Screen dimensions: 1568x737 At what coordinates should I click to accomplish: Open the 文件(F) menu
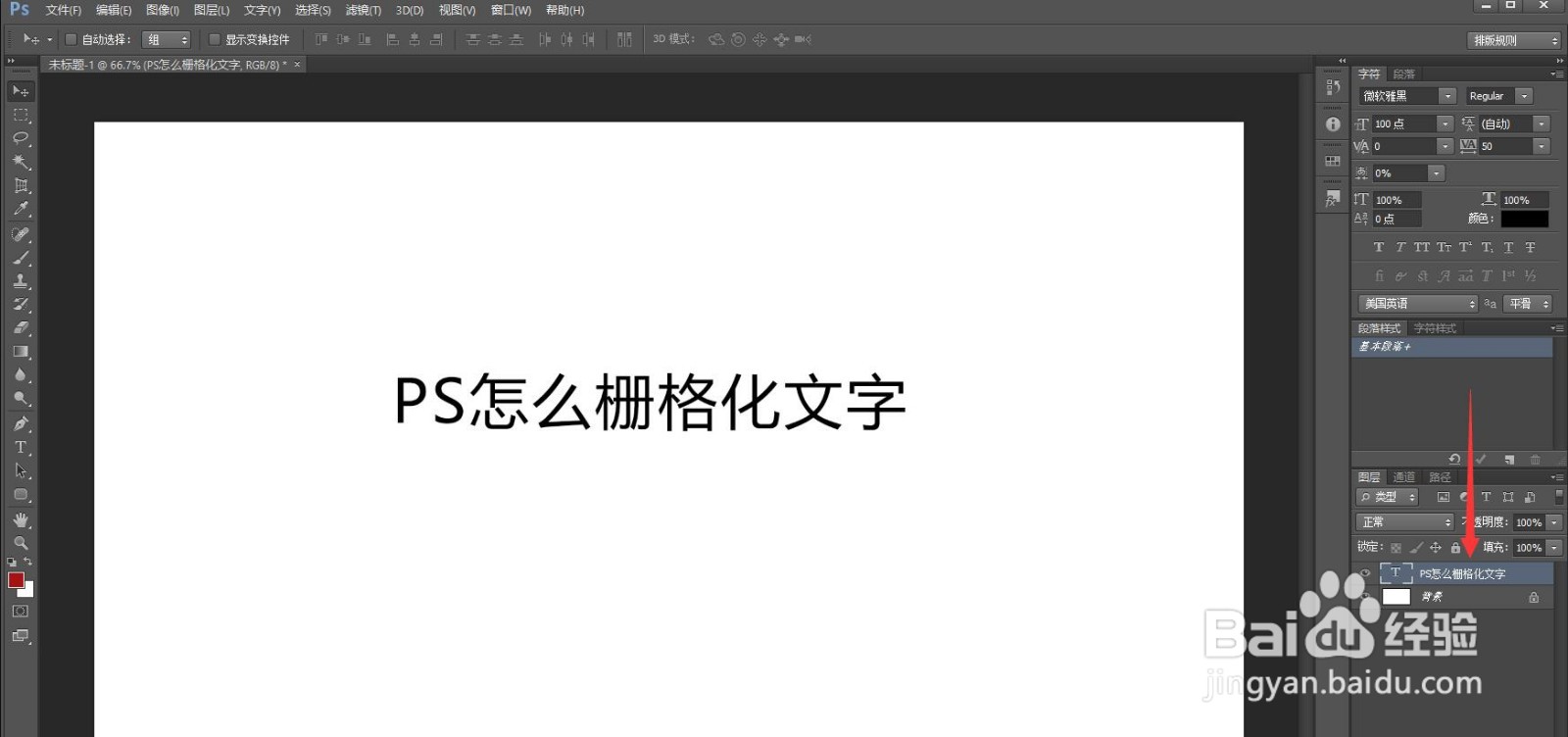(64, 10)
